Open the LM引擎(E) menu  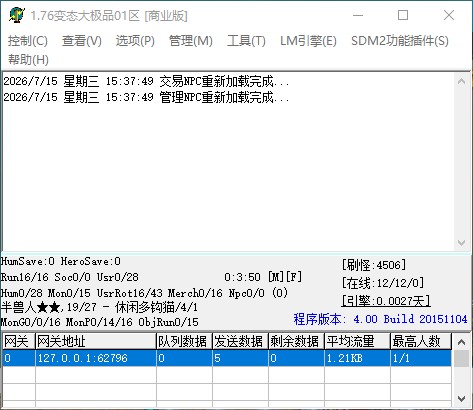308,41
